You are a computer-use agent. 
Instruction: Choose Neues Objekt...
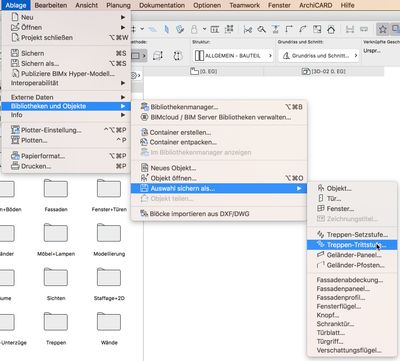219,168
